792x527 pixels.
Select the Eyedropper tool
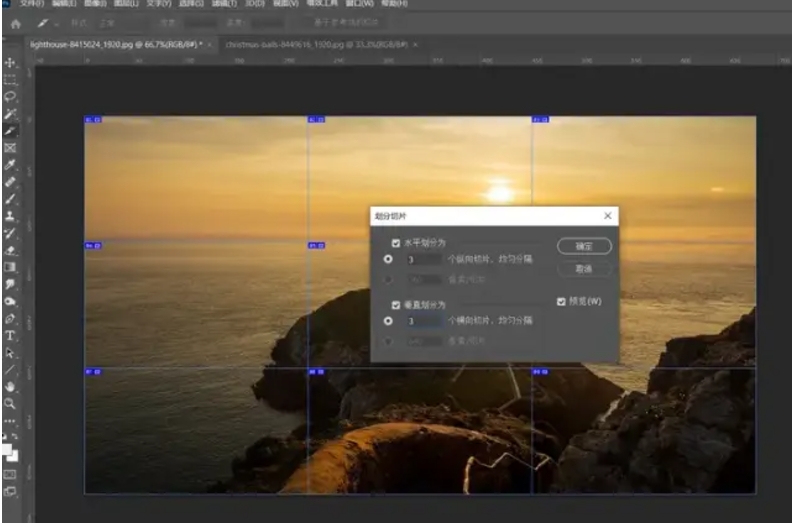click(x=10, y=165)
